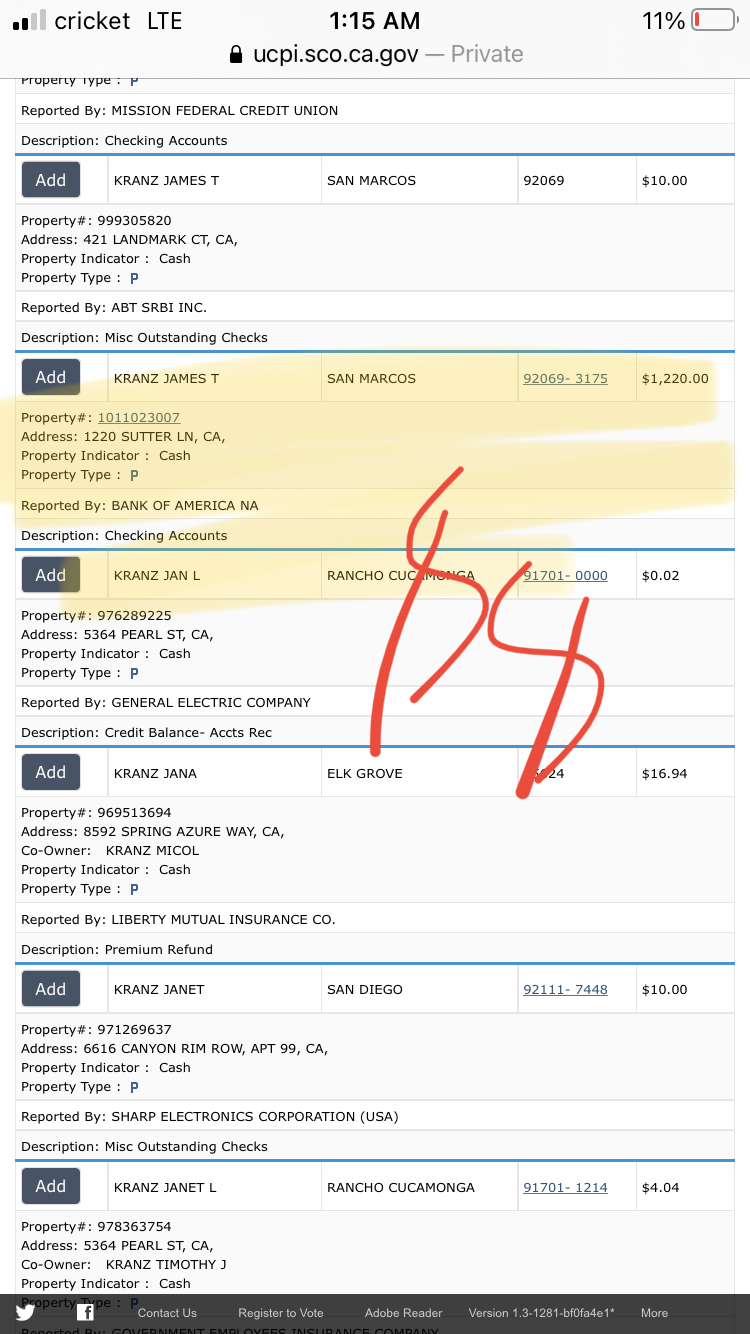Screen dimensions: 750x1334
Task: Select Description: Premium Refund
Action: click(x=117, y=950)
